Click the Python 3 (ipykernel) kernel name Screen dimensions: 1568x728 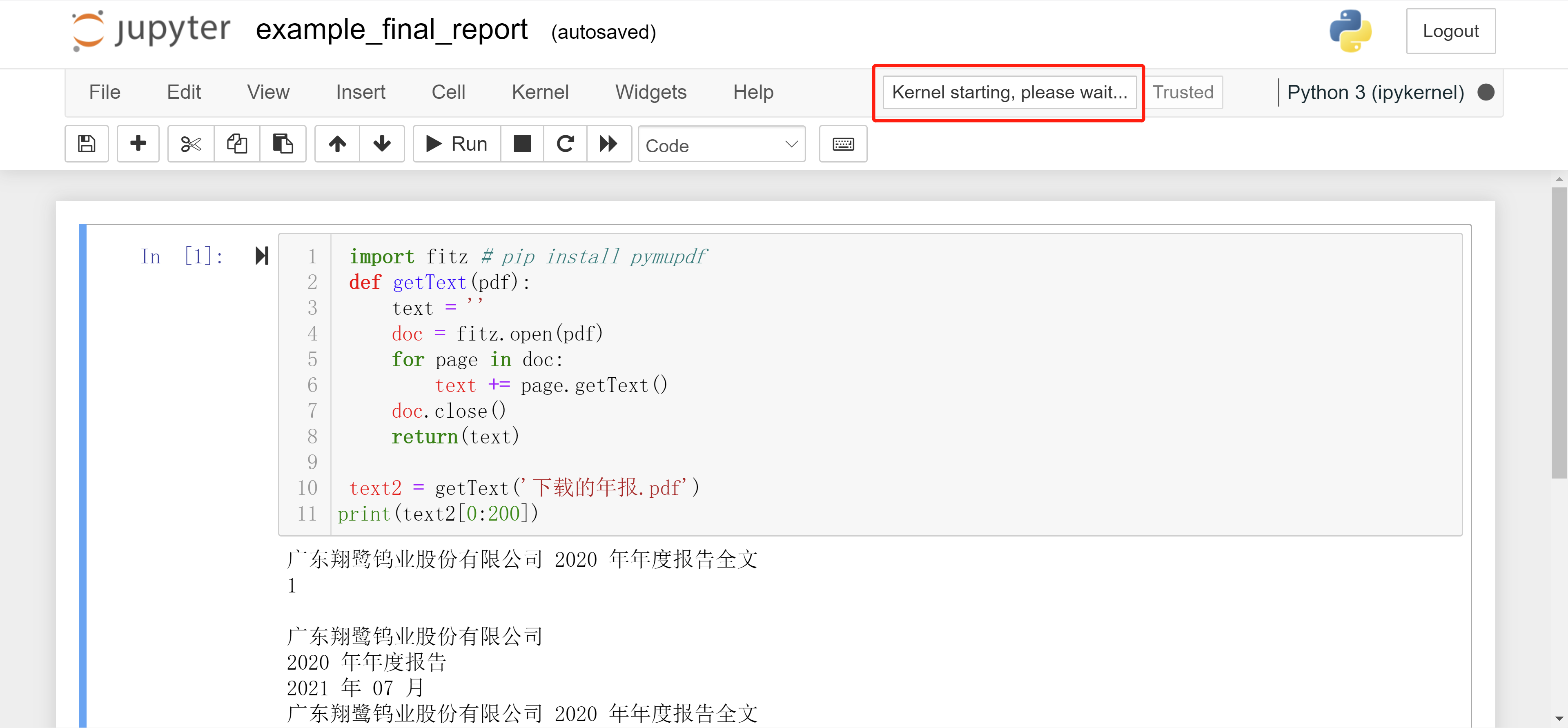pyautogui.click(x=1375, y=93)
